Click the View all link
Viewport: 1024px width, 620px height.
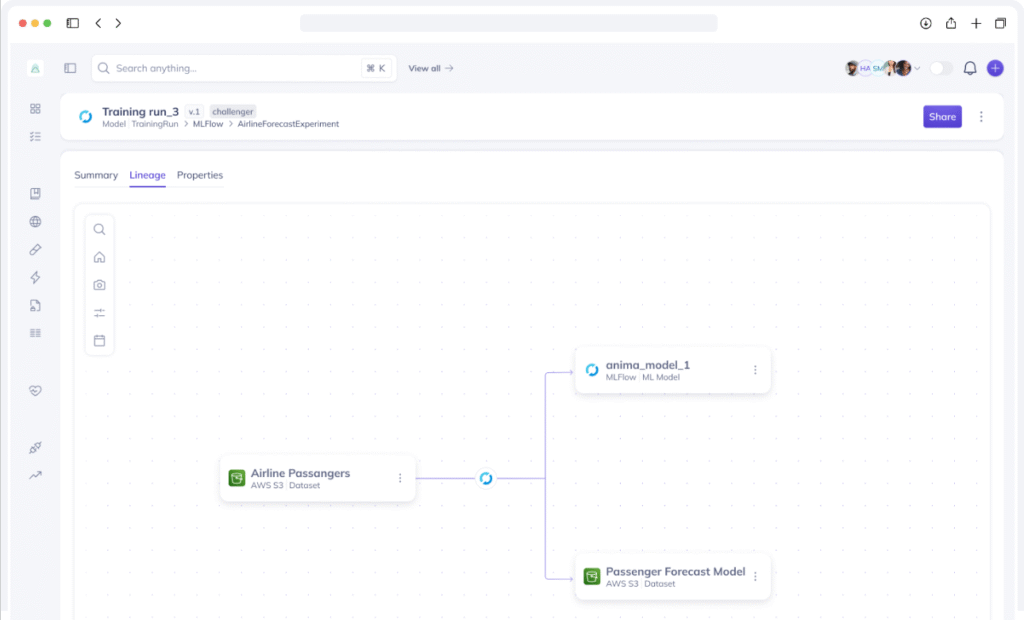tap(431, 68)
